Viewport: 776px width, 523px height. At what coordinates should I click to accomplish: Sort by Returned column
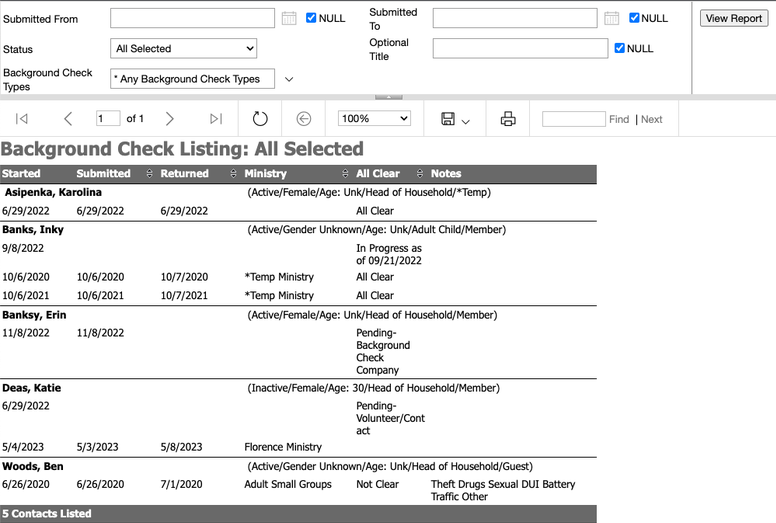(233, 174)
